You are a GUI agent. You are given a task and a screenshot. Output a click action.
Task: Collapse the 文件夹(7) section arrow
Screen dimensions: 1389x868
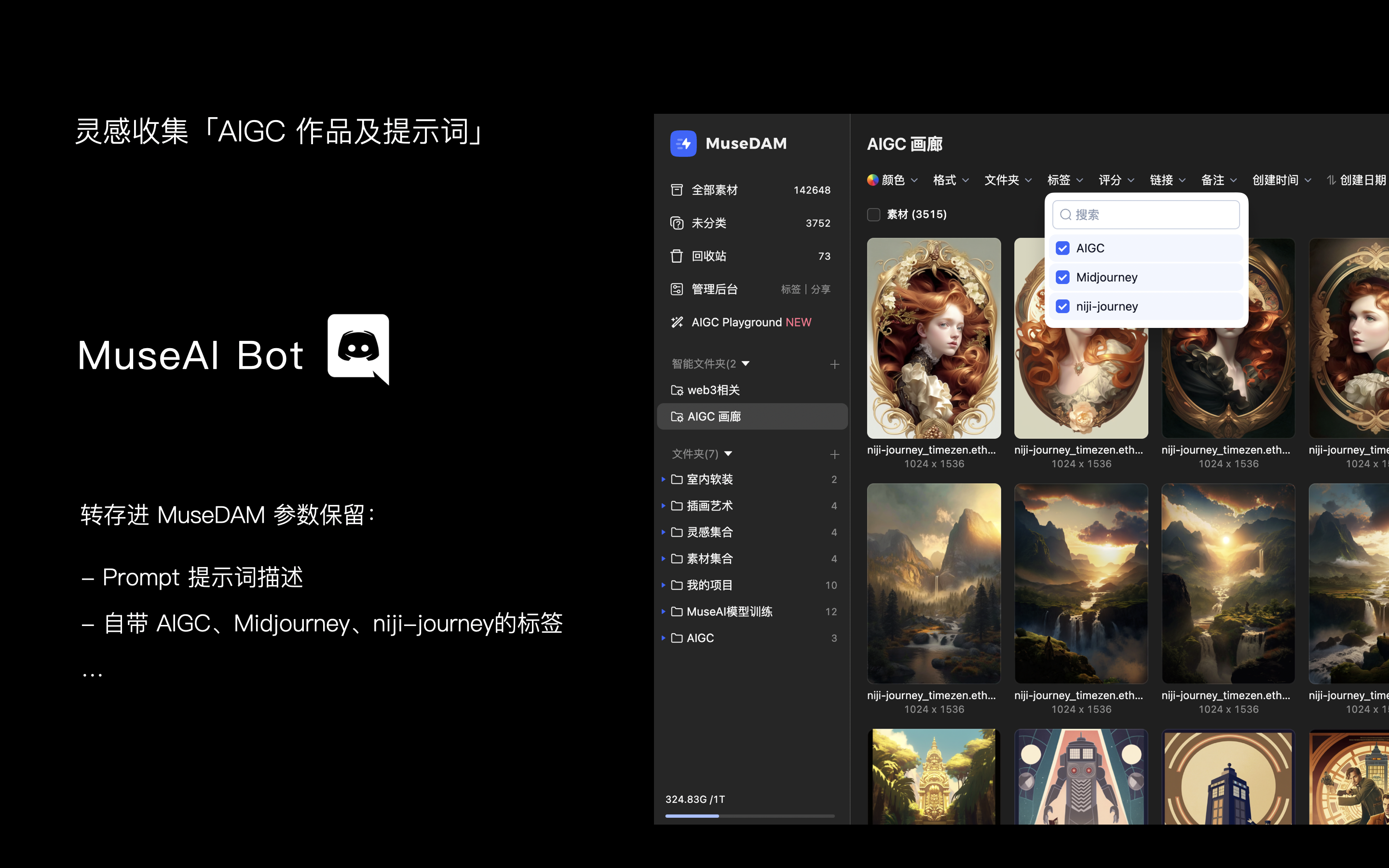(x=728, y=453)
